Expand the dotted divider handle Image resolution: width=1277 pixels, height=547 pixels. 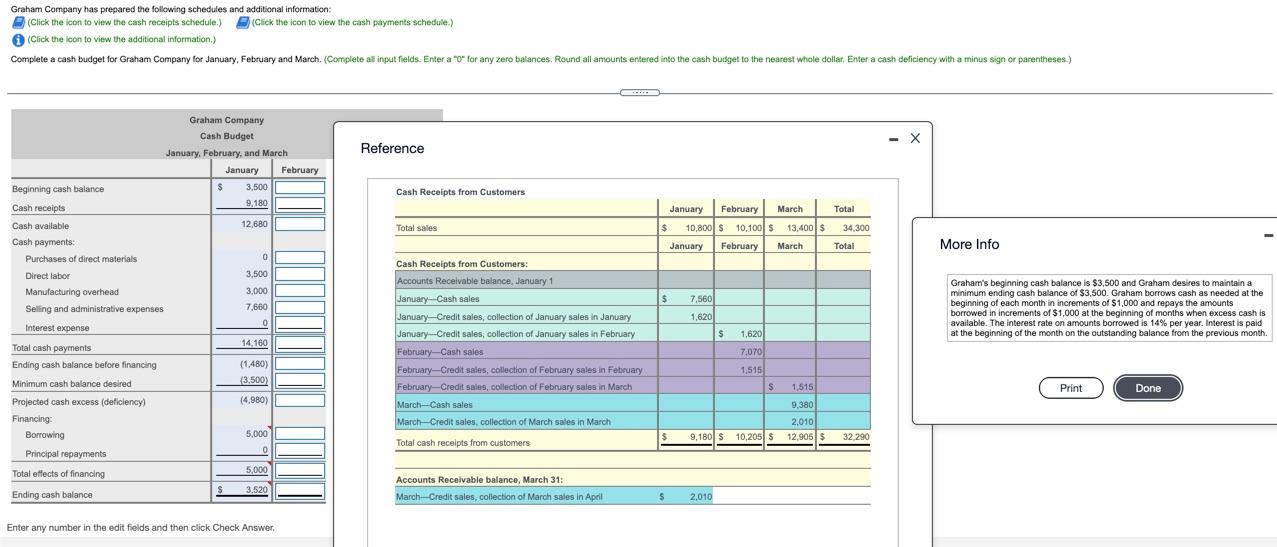639,93
